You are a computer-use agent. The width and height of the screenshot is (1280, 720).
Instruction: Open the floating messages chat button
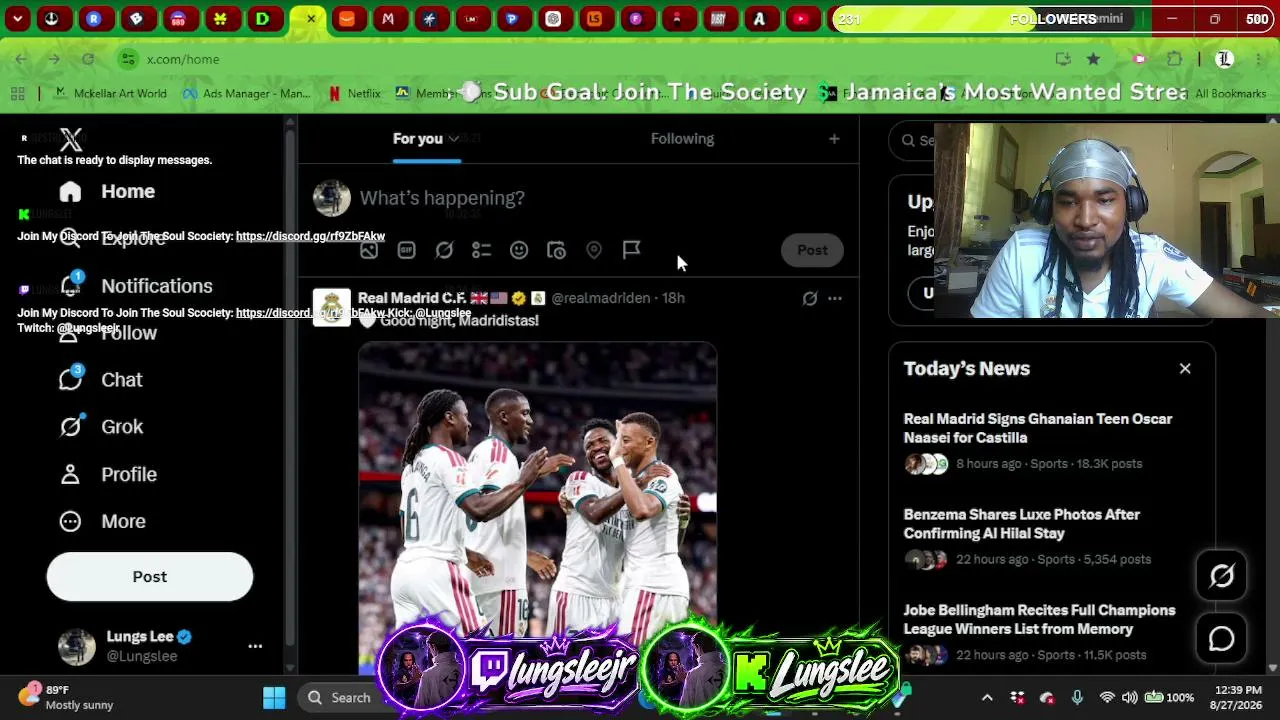(1221, 639)
